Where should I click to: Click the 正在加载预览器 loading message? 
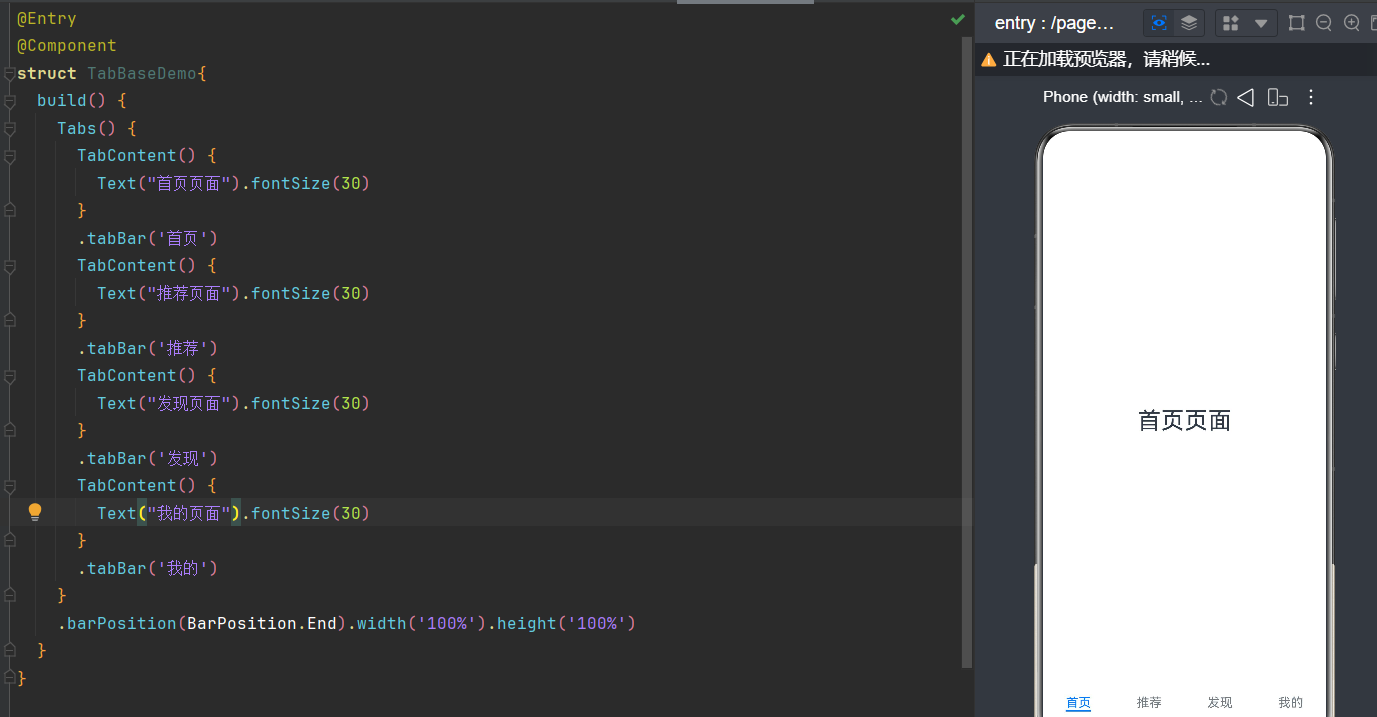coord(1107,60)
